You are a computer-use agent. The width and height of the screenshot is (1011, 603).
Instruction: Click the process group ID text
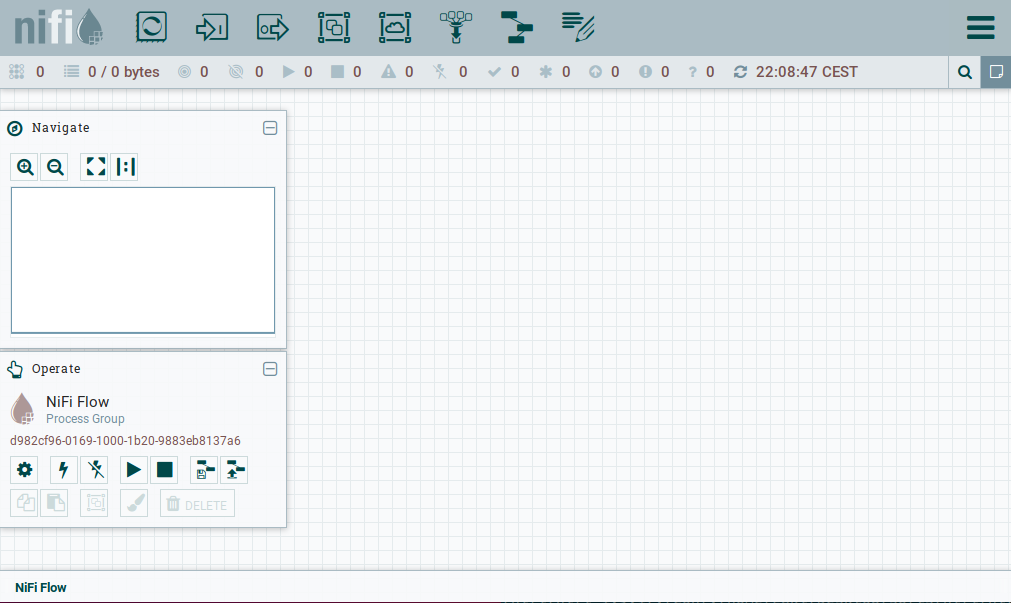tap(125, 440)
